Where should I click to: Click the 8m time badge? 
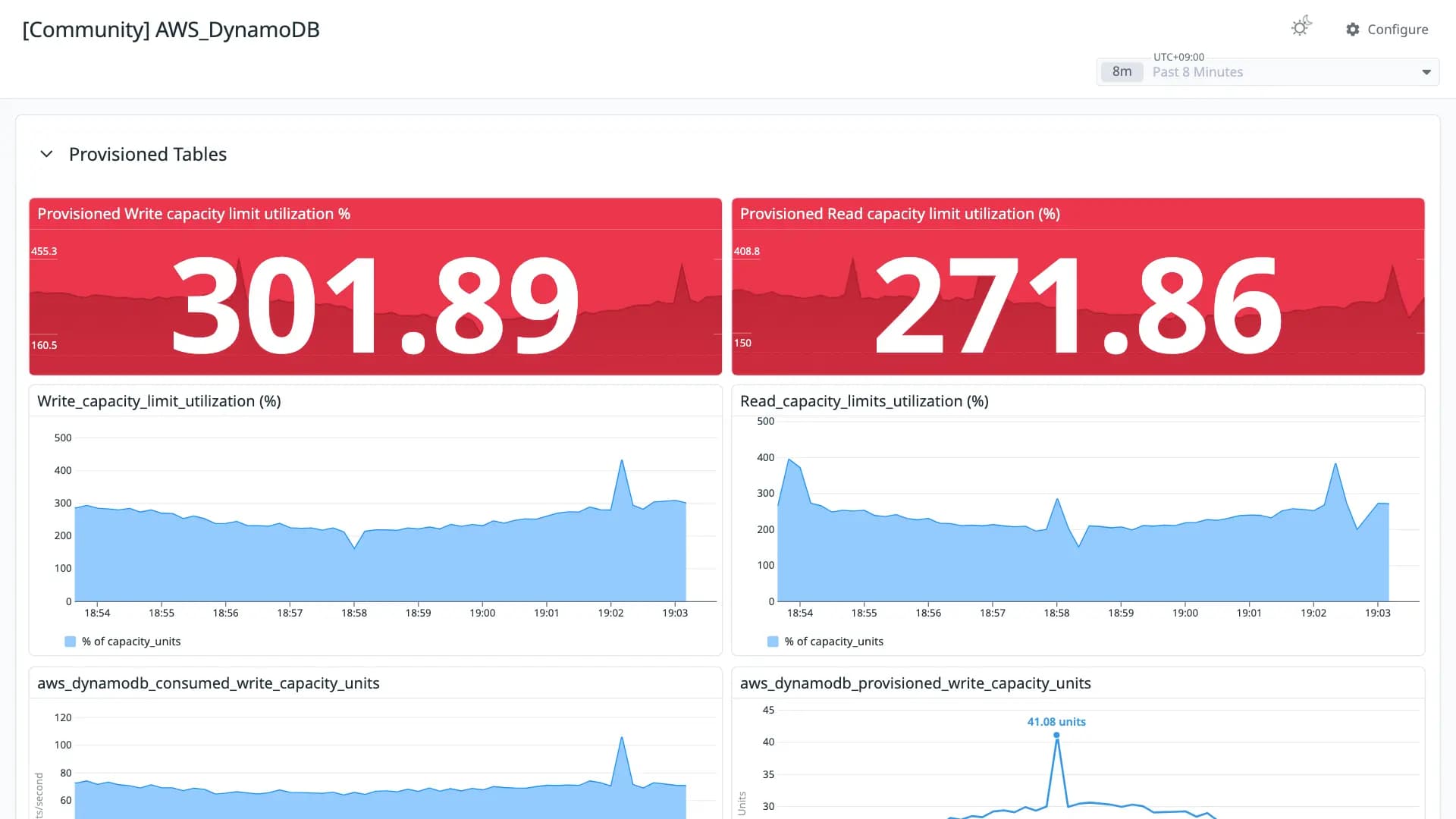coord(1122,72)
